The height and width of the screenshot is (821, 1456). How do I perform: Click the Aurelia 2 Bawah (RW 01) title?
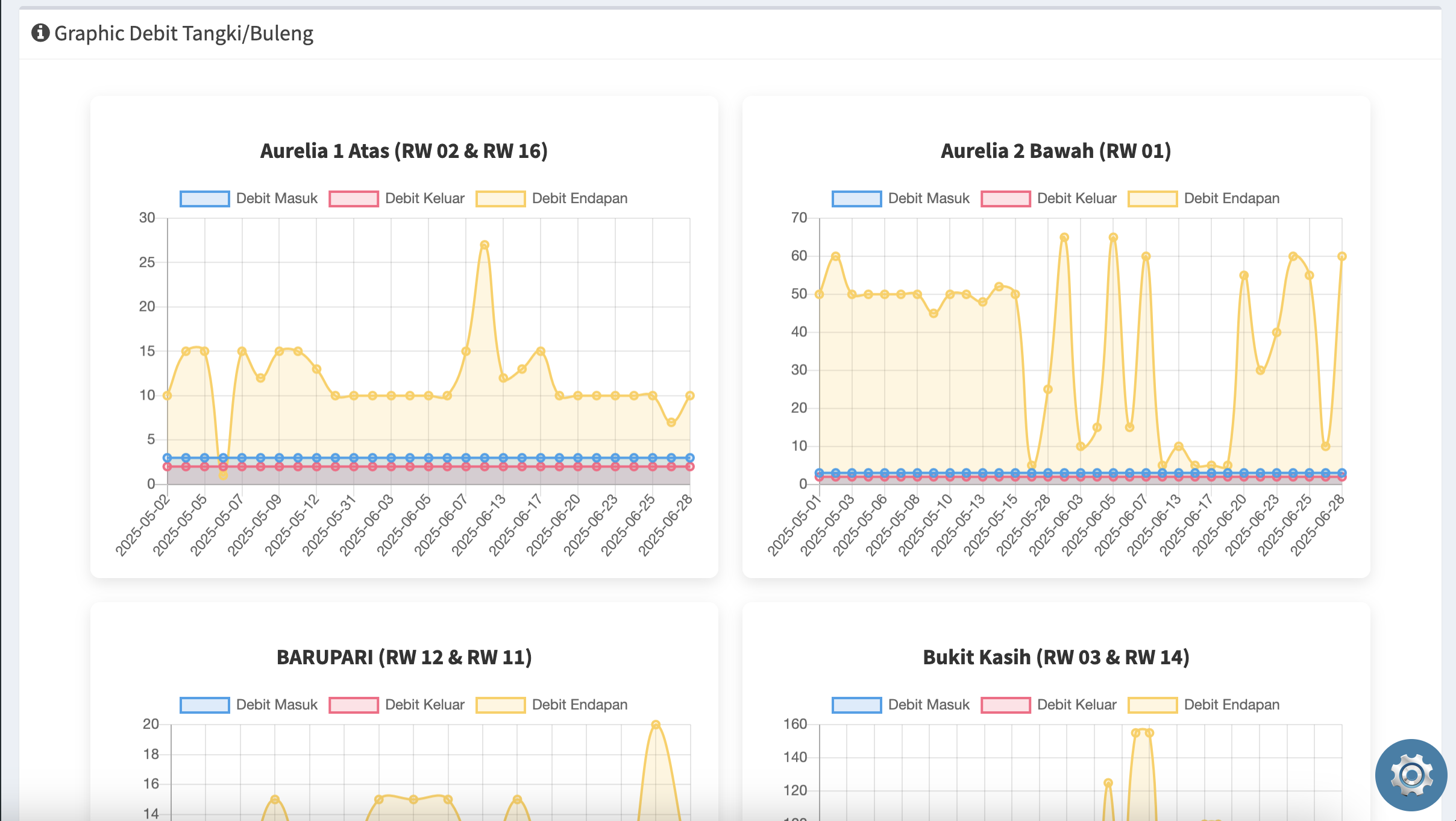click(1056, 151)
